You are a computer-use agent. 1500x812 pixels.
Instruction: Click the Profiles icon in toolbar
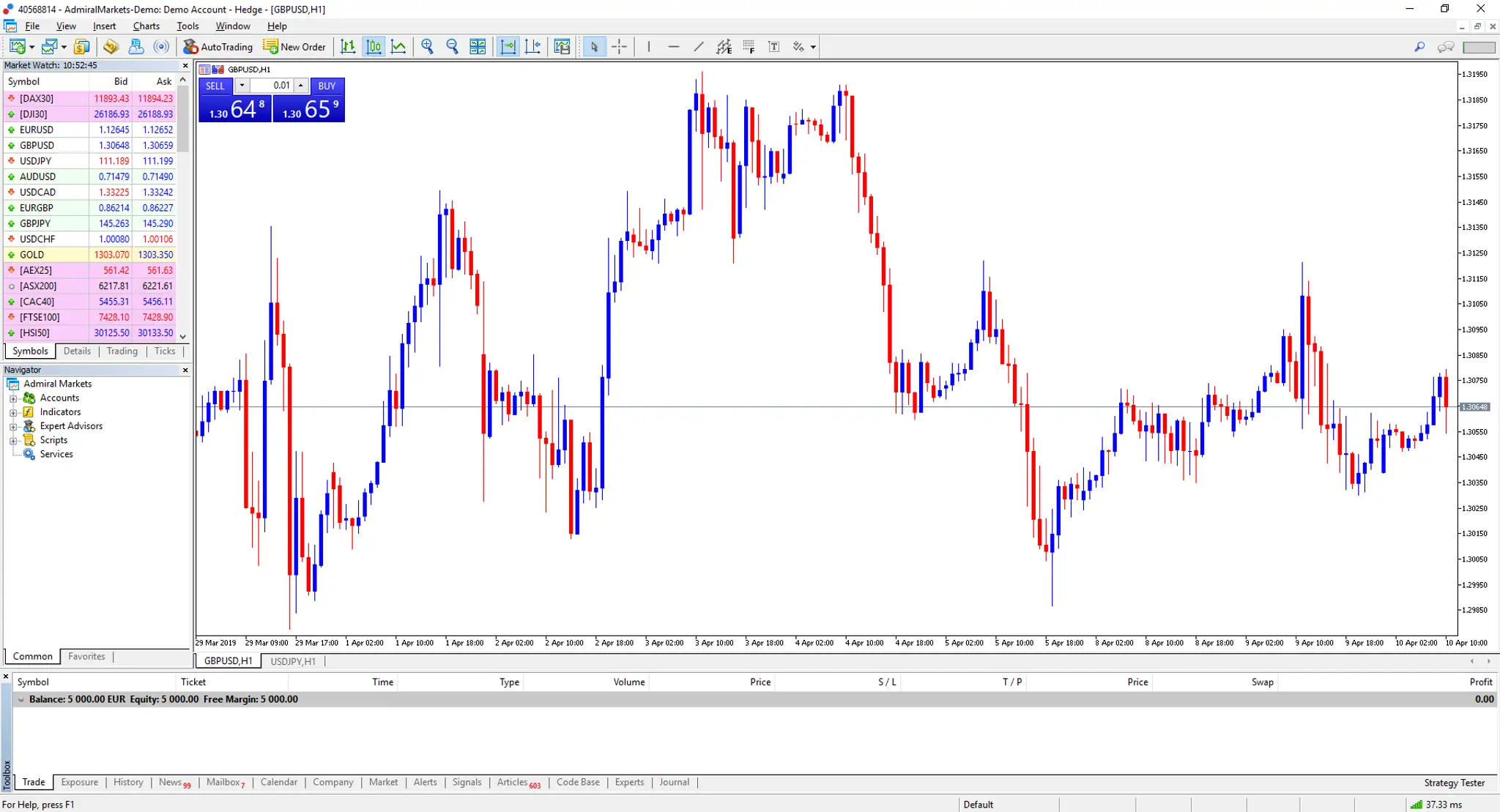tap(49, 47)
